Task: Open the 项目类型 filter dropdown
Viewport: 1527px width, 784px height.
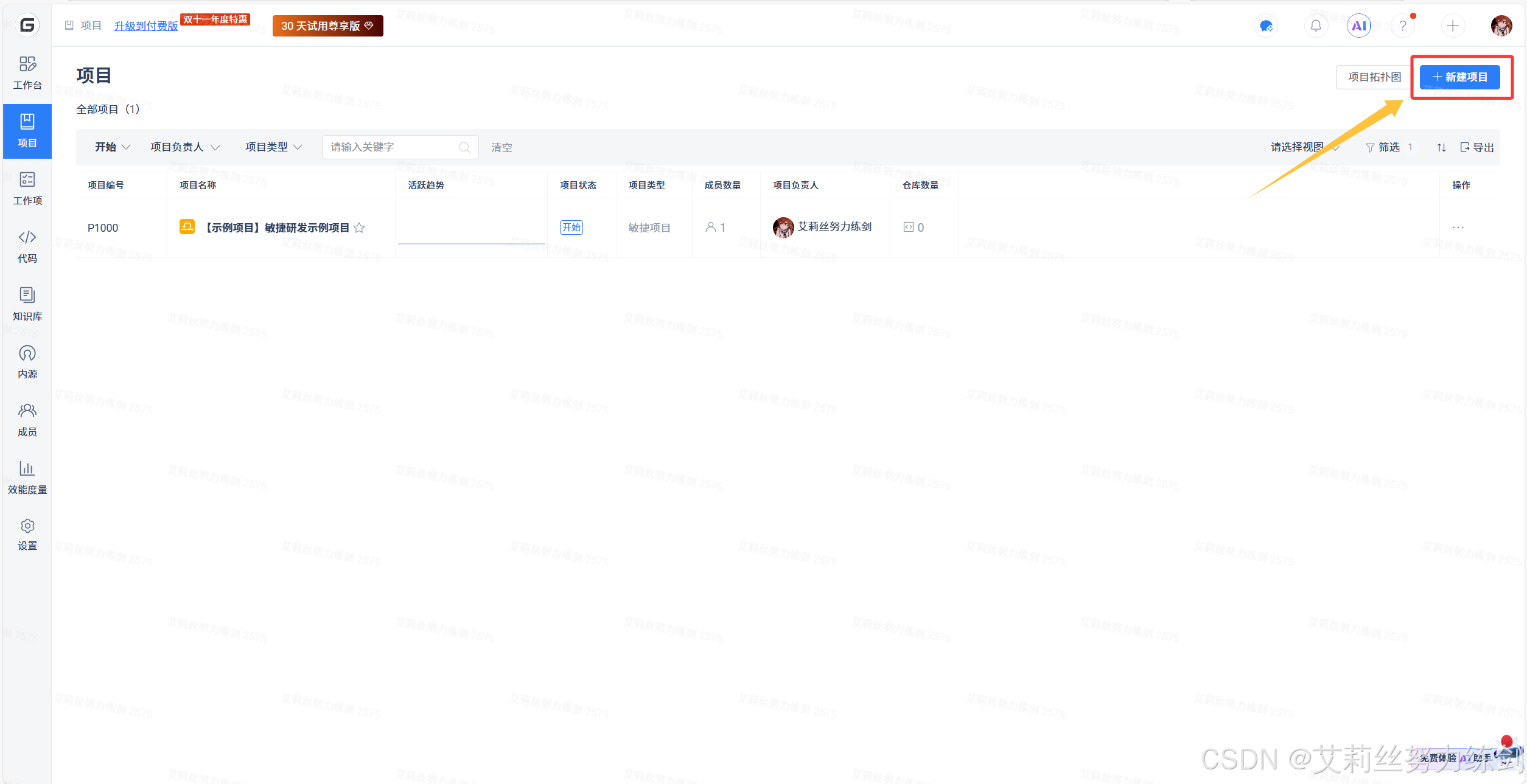Action: [x=273, y=147]
